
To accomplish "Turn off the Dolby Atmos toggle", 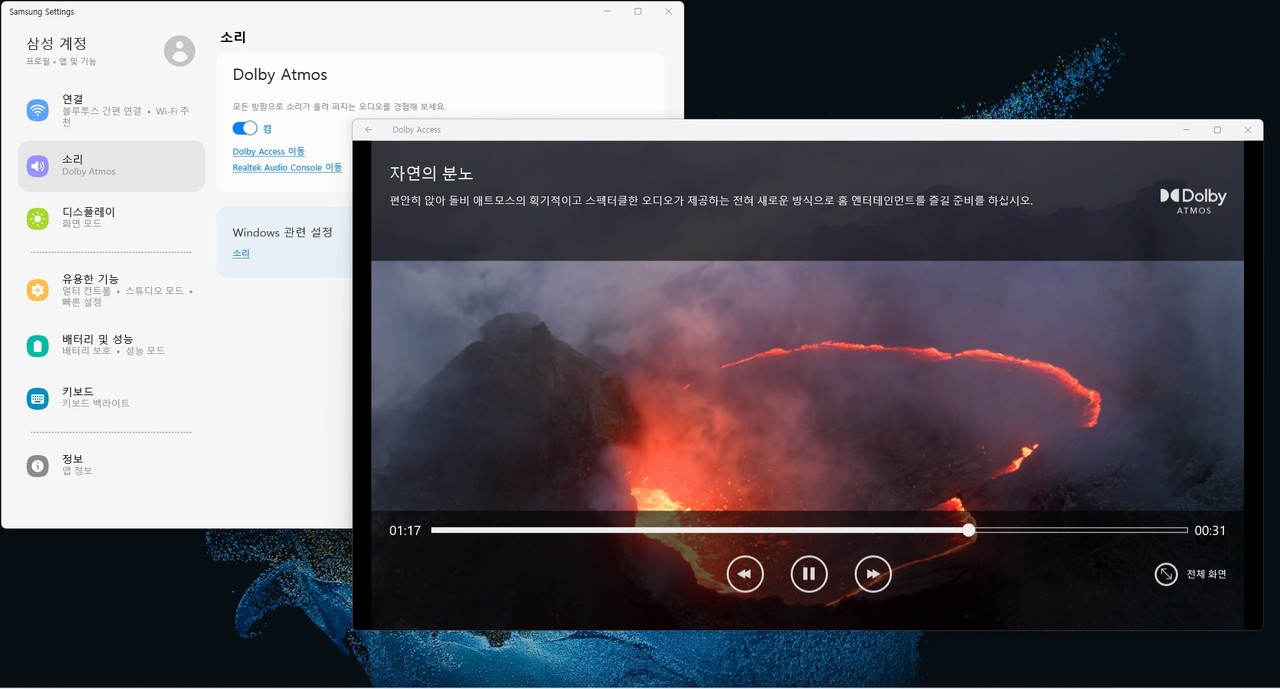I will coord(245,128).
